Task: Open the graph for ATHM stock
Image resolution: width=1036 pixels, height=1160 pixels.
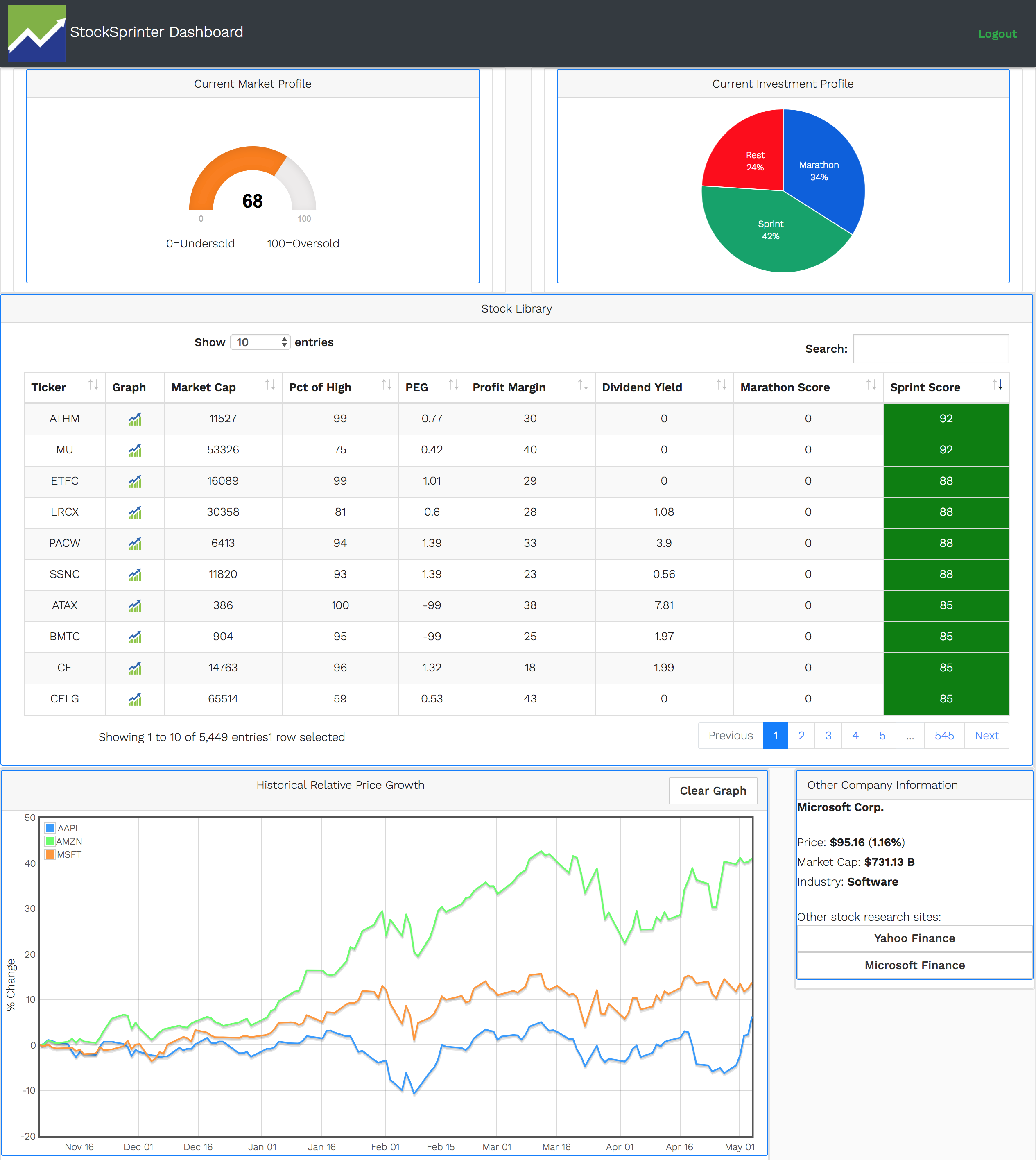Action: click(134, 419)
